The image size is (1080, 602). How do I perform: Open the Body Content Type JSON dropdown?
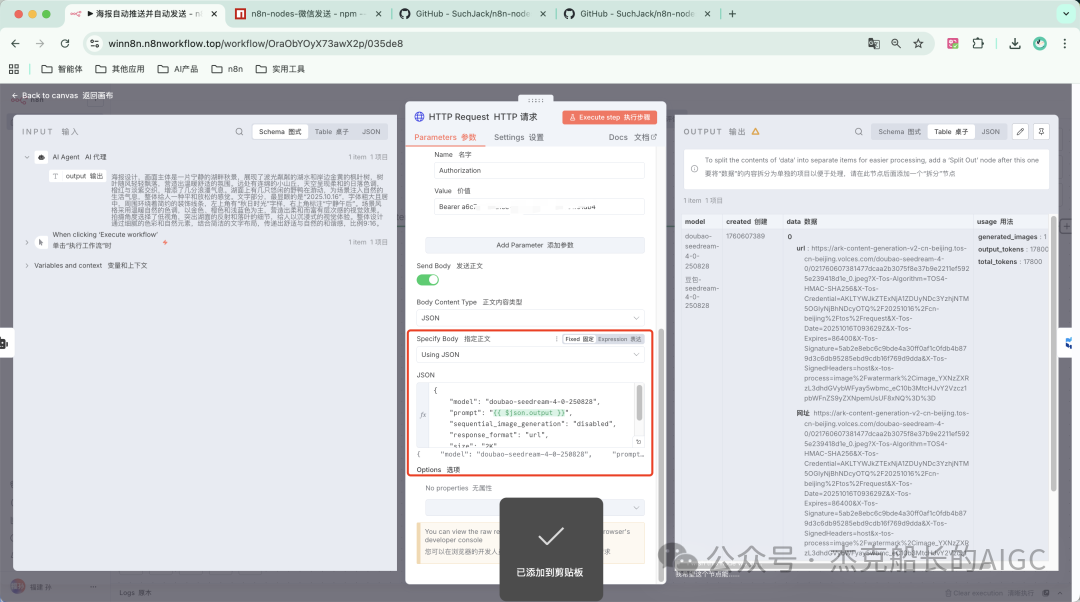point(530,318)
